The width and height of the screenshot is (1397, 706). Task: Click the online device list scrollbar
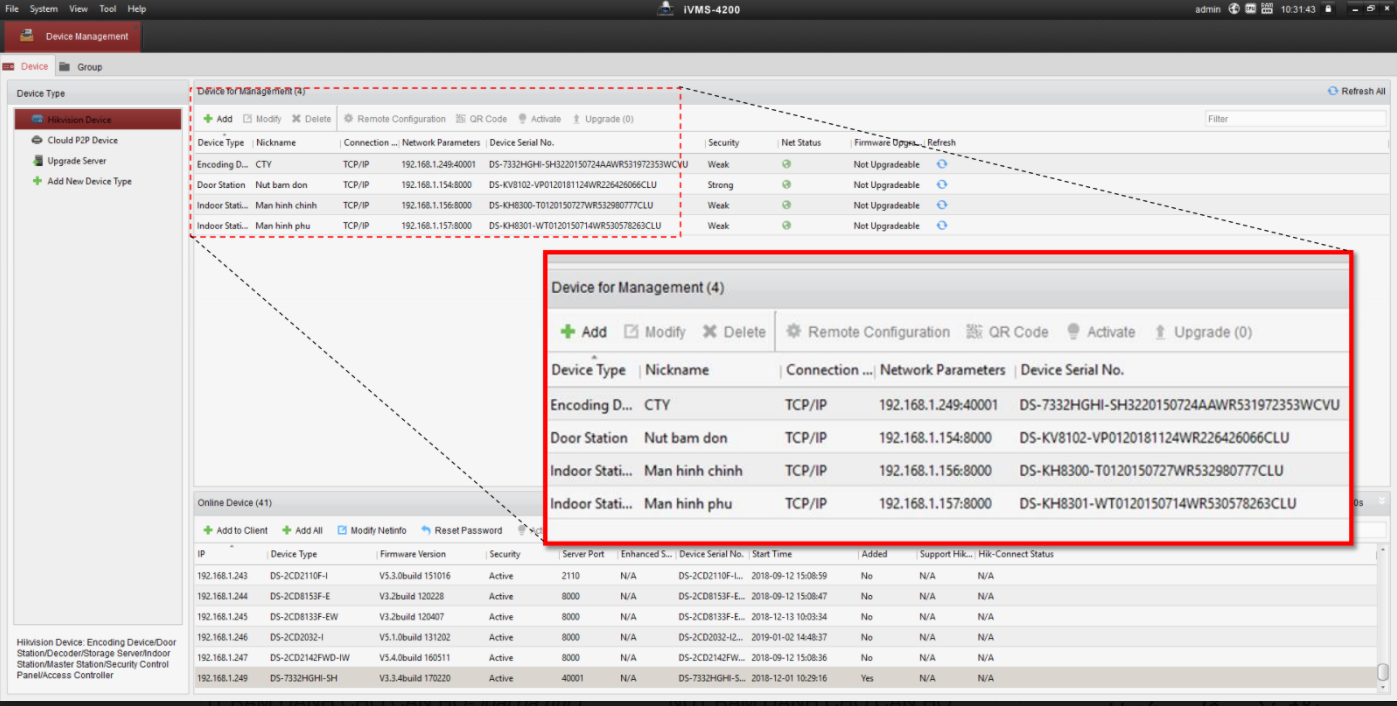point(1383,672)
